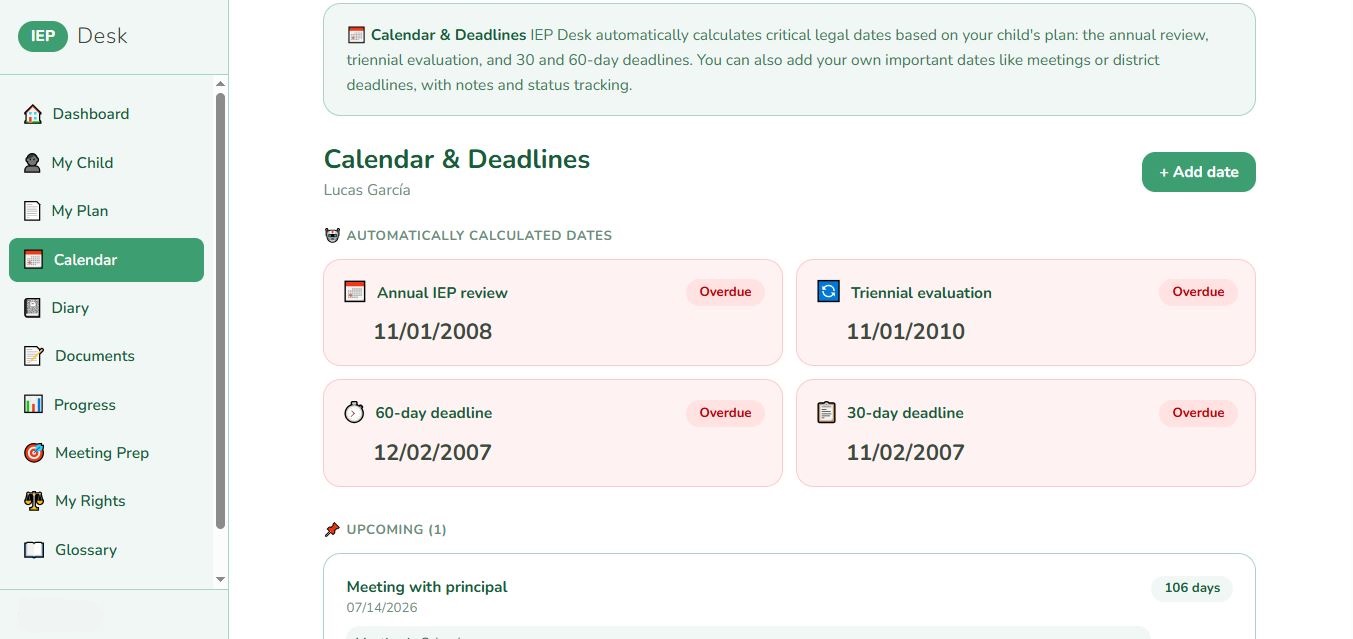Screen dimensions: 1353x639
Task: Click the IEP Desk logo badge
Action: point(41,35)
